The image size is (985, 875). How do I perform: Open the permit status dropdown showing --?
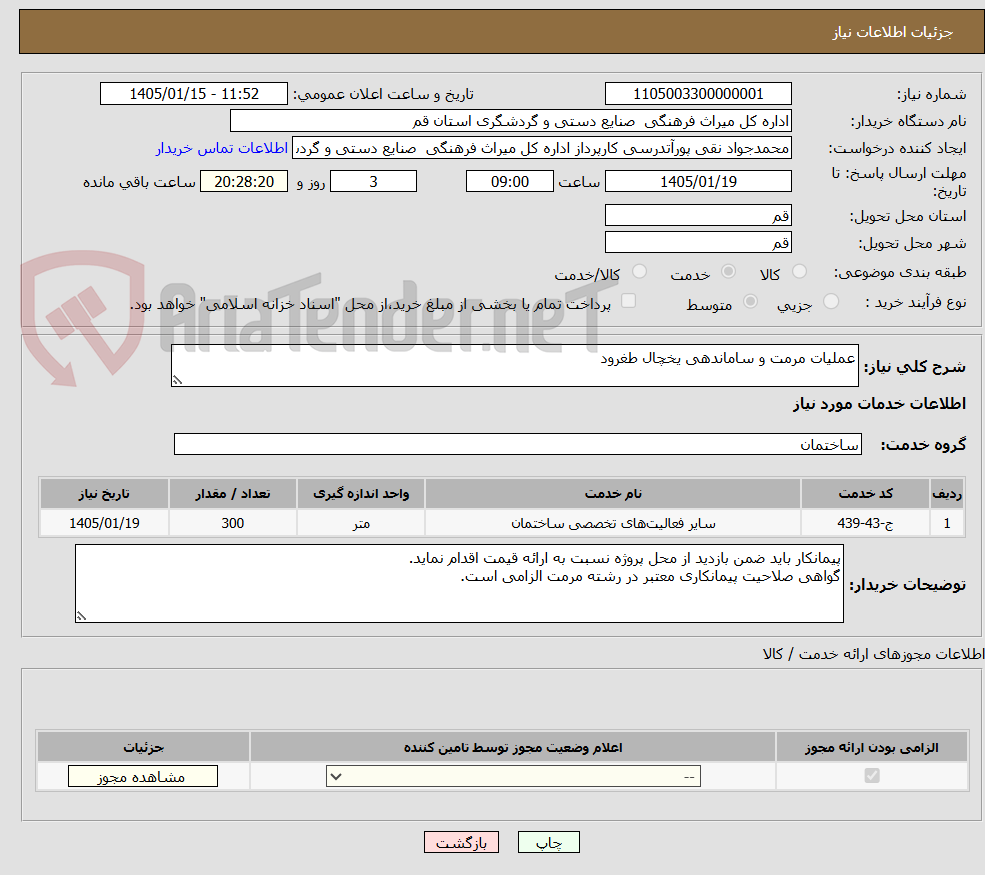[x=513, y=776]
